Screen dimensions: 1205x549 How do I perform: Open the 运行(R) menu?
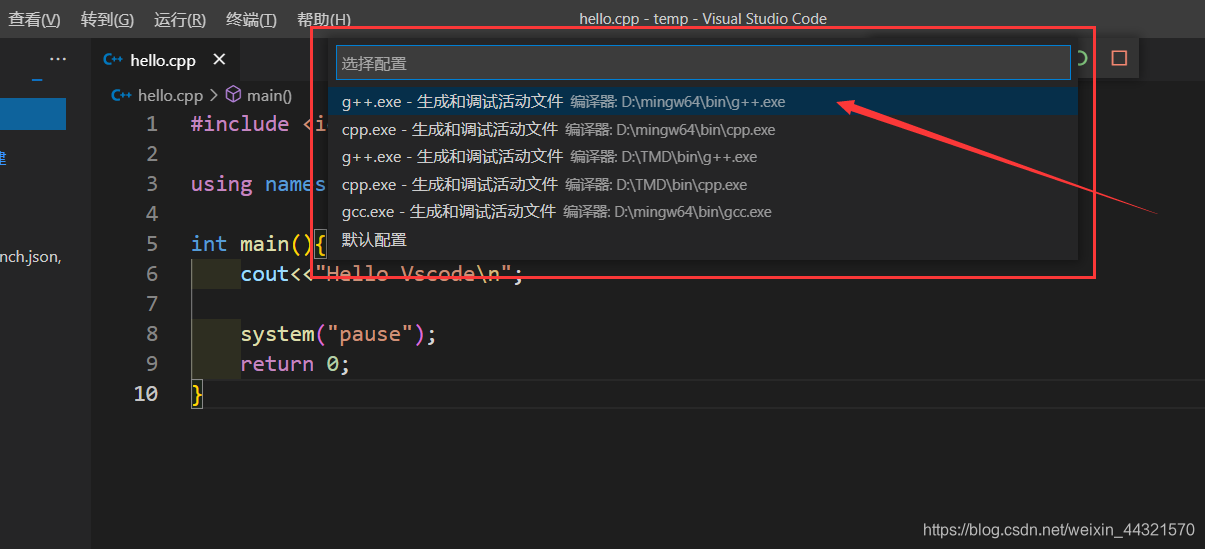click(x=180, y=19)
